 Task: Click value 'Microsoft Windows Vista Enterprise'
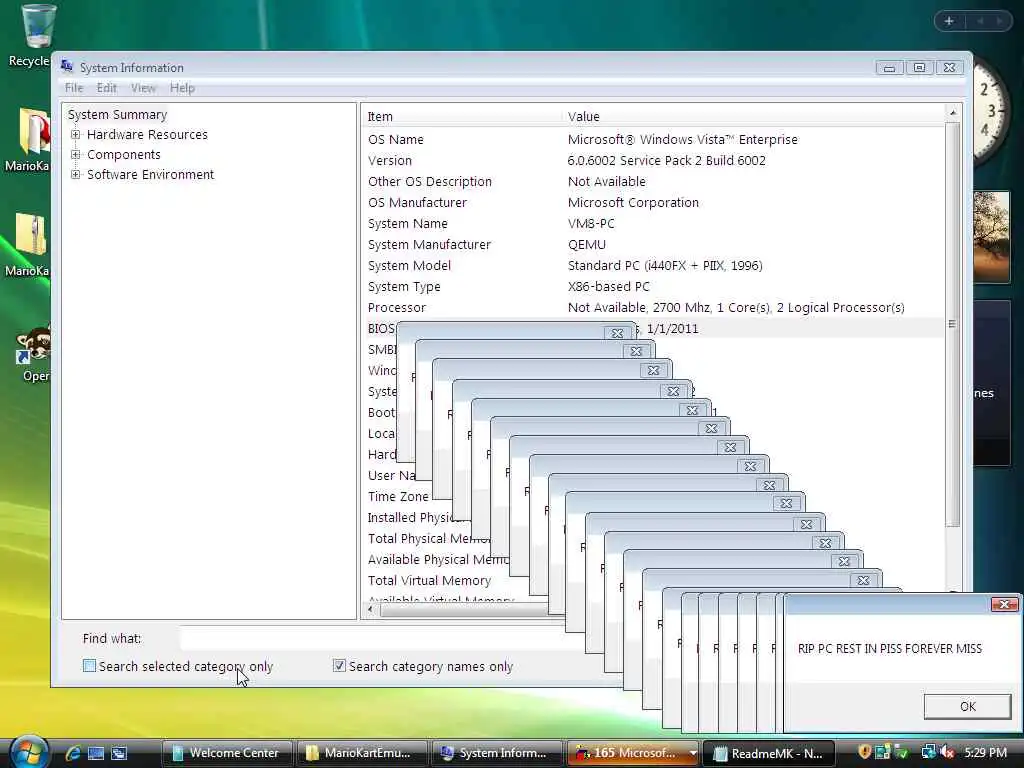click(x=682, y=140)
